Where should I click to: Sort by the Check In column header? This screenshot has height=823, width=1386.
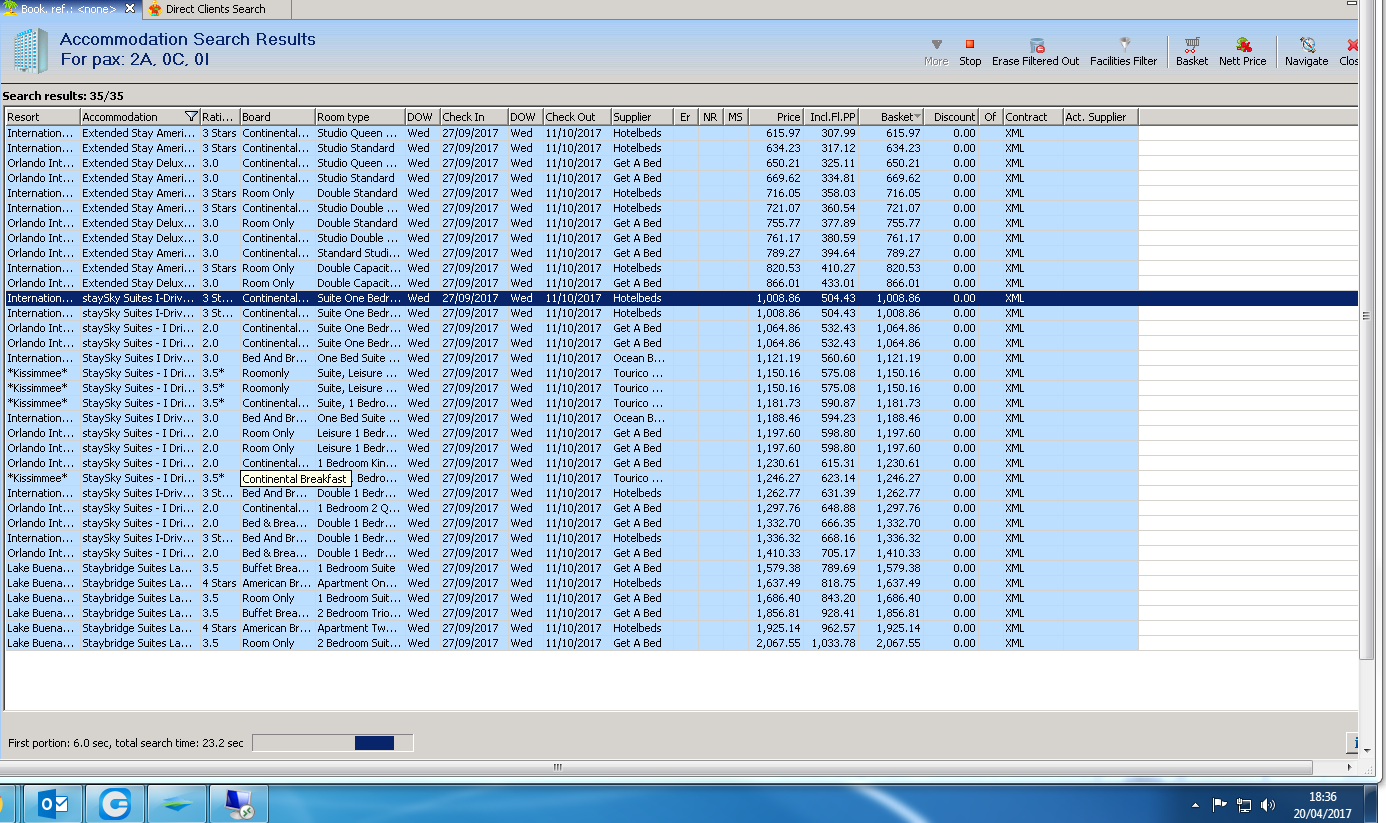point(474,117)
